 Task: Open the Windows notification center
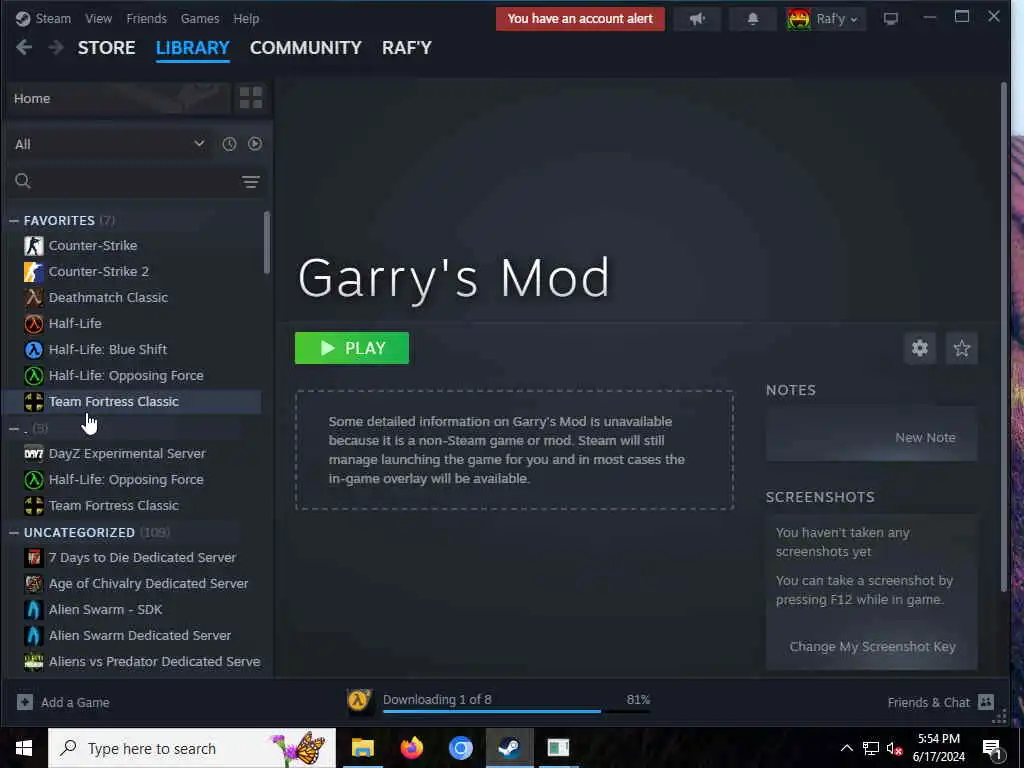(992, 749)
